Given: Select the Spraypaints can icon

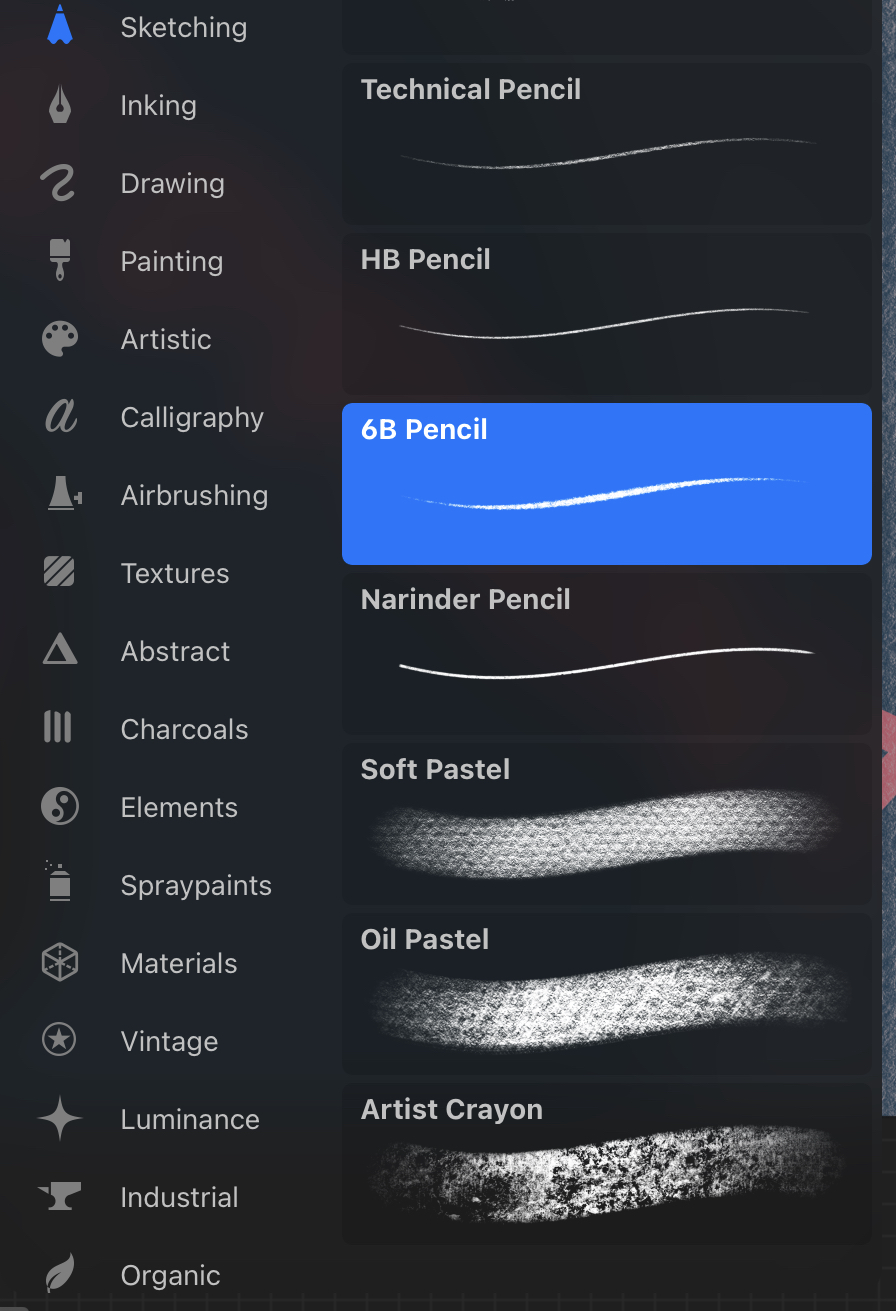Looking at the screenshot, I should coord(59,885).
